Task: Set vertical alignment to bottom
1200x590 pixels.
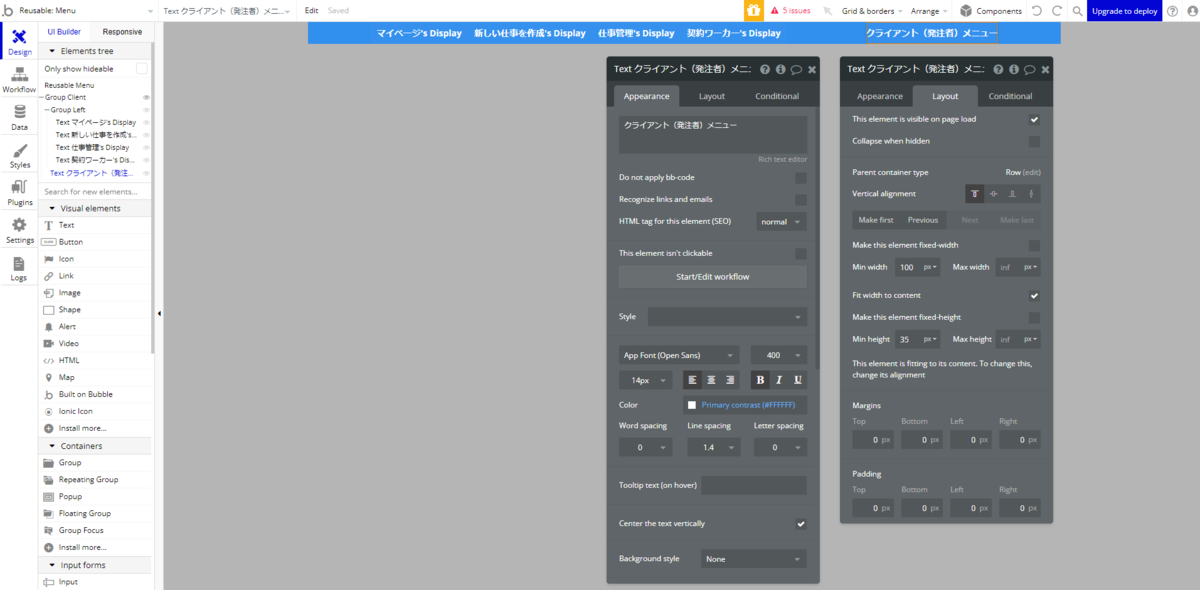Action: [x=1012, y=194]
